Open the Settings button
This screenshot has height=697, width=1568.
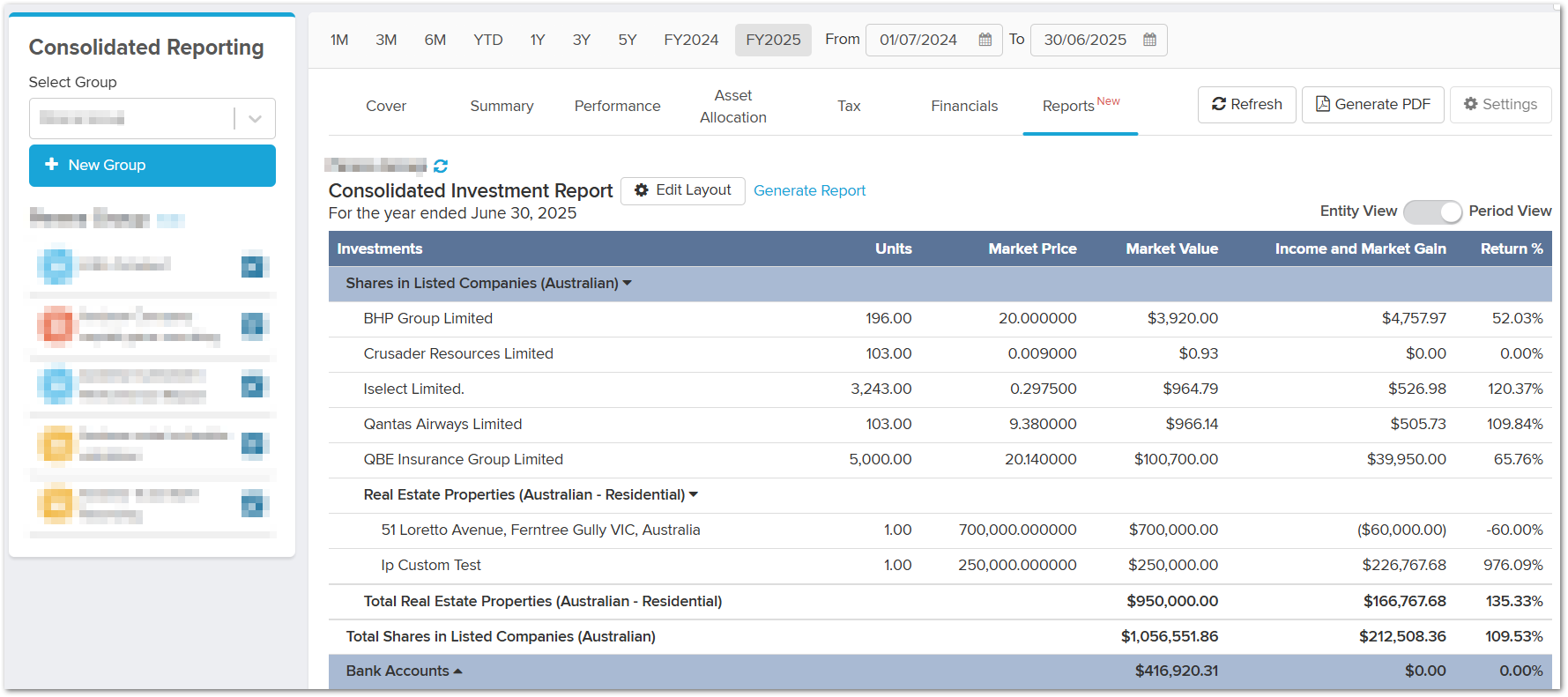(x=1500, y=104)
